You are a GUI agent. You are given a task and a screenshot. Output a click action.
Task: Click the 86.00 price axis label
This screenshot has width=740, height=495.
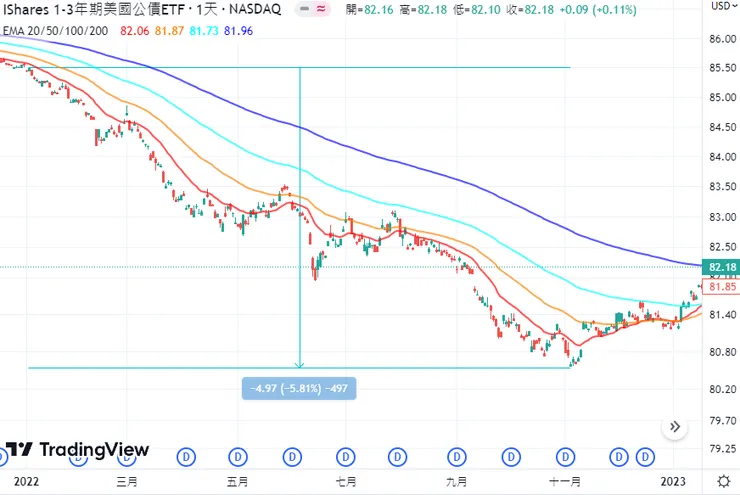click(723, 39)
